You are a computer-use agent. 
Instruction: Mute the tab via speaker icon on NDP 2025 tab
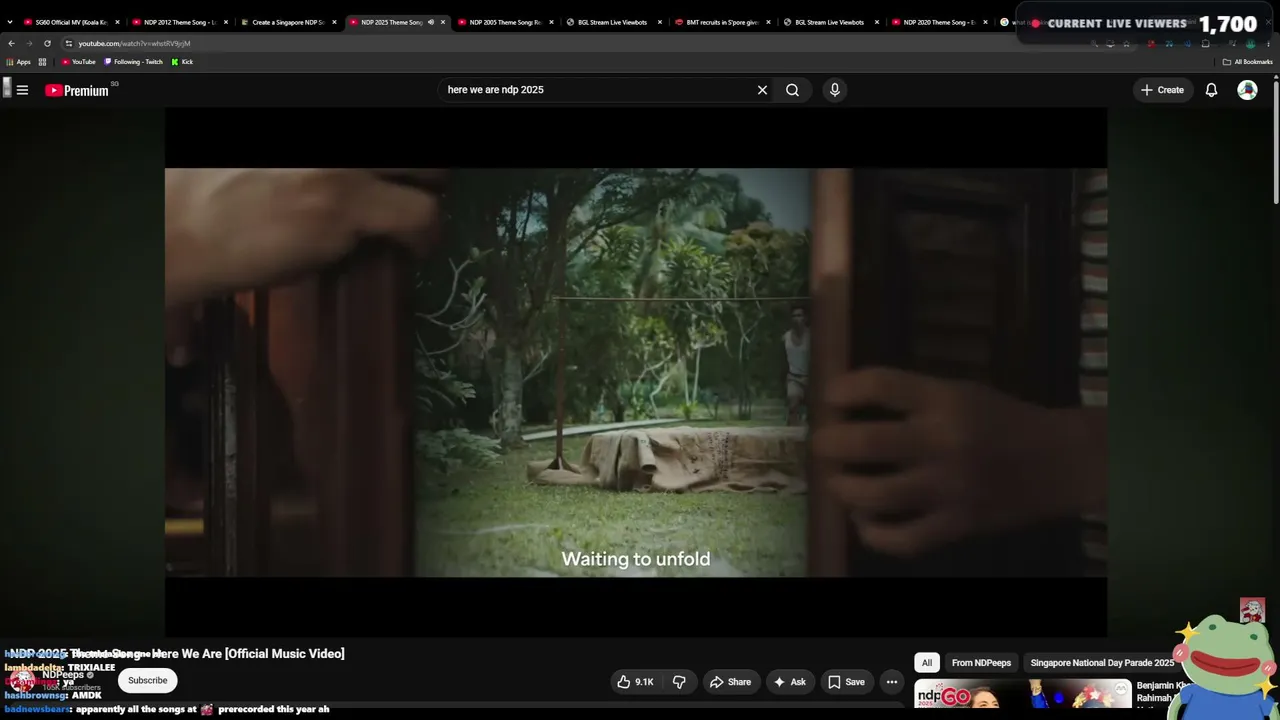(431, 22)
